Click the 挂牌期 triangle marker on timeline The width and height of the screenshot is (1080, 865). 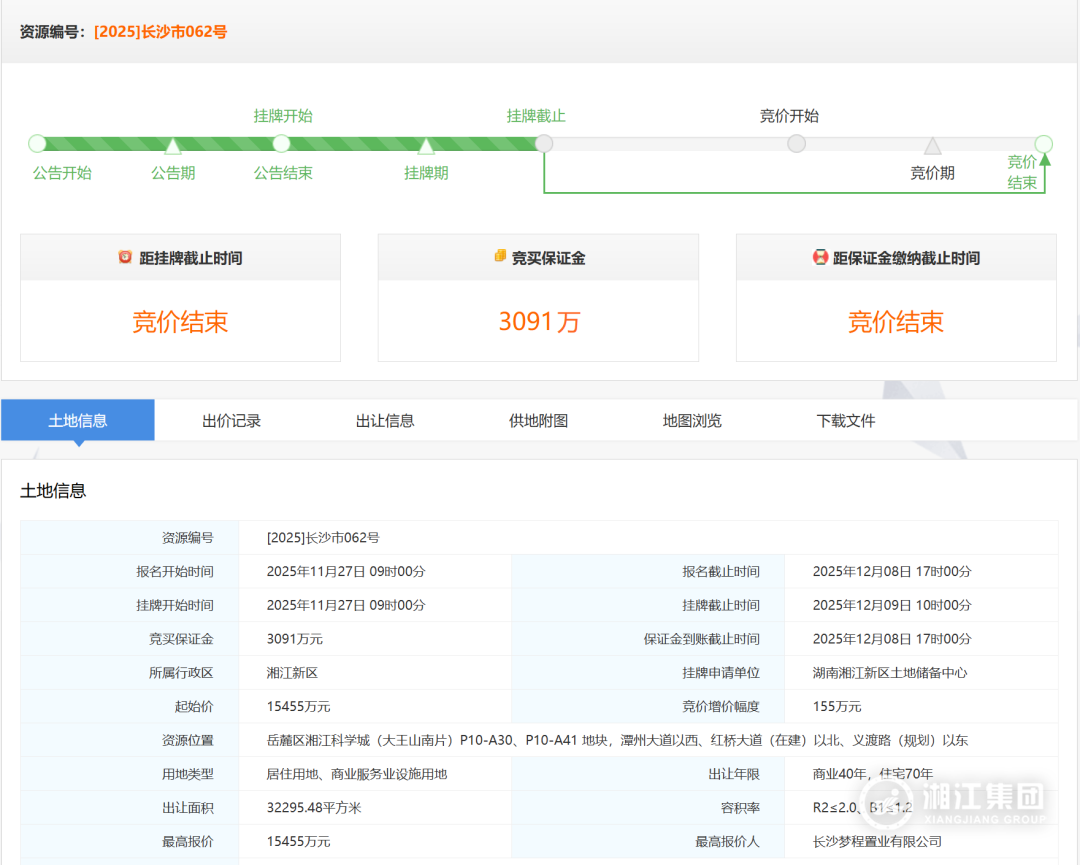click(x=426, y=146)
